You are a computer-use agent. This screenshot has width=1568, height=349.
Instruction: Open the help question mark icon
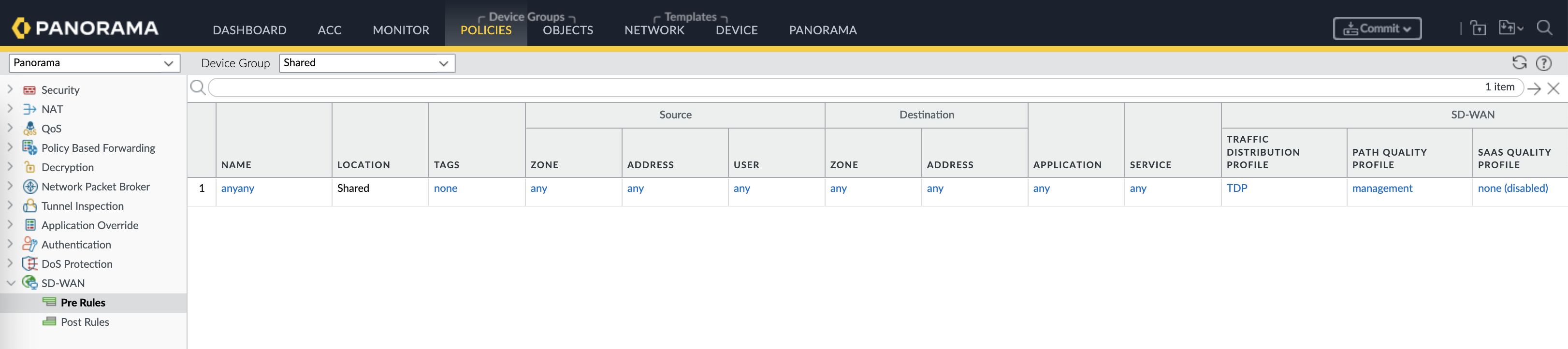click(1543, 63)
